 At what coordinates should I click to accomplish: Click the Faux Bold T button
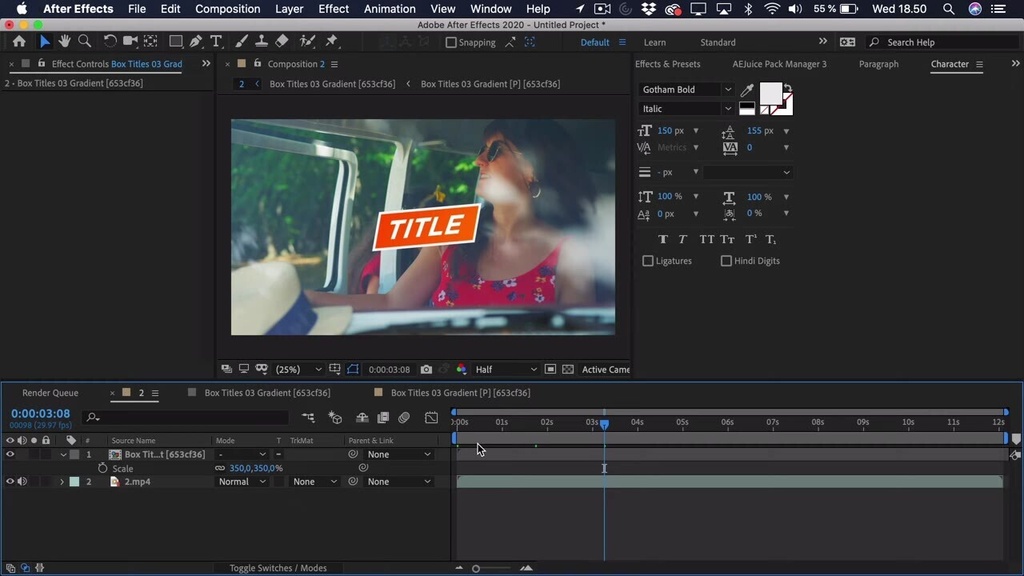click(663, 240)
